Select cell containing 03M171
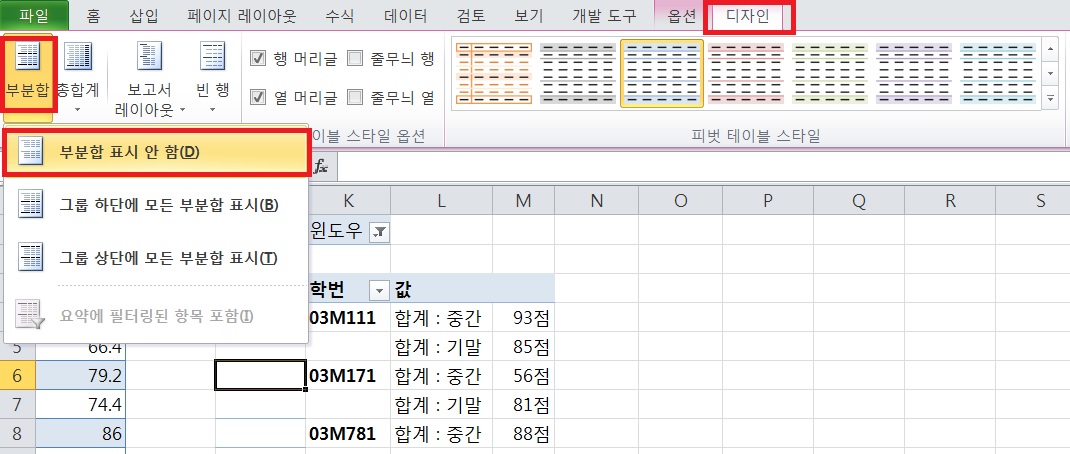Image resolution: width=1070 pixels, height=454 pixels. pos(348,376)
